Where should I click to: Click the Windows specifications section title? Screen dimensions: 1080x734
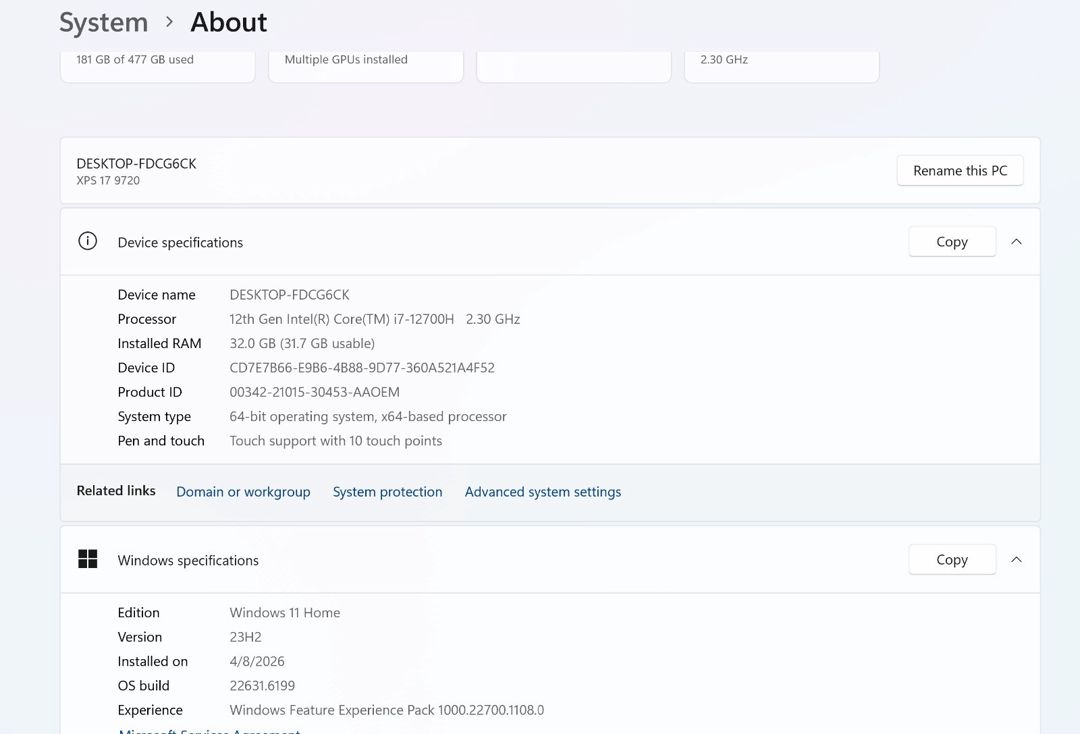click(188, 560)
